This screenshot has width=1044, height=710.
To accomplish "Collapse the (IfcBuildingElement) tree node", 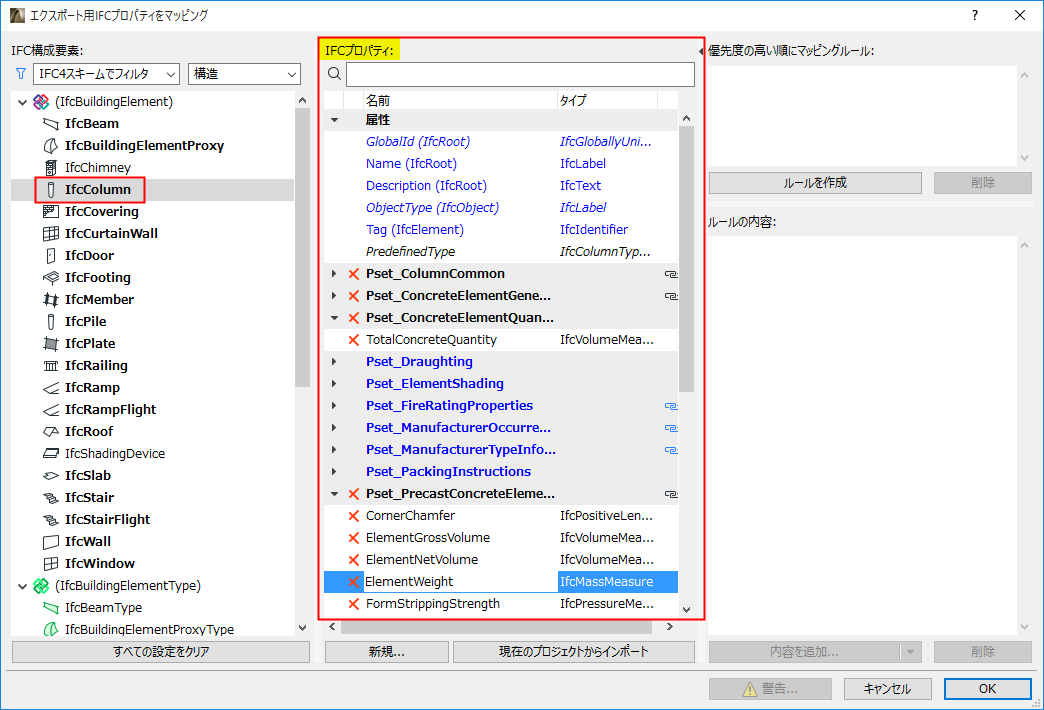I will tap(23, 102).
